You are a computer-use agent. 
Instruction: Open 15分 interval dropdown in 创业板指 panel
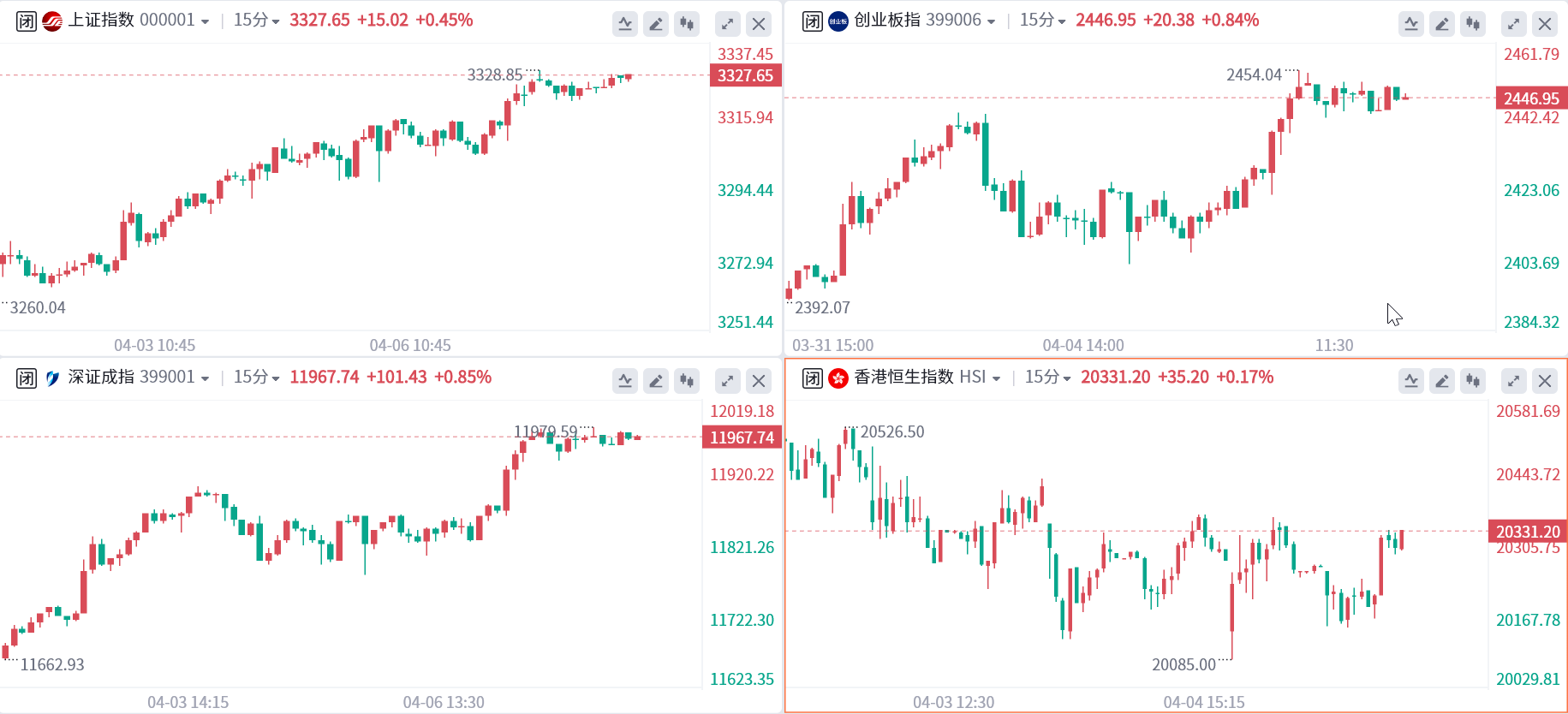pyautogui.click(x=1042, y=21)
